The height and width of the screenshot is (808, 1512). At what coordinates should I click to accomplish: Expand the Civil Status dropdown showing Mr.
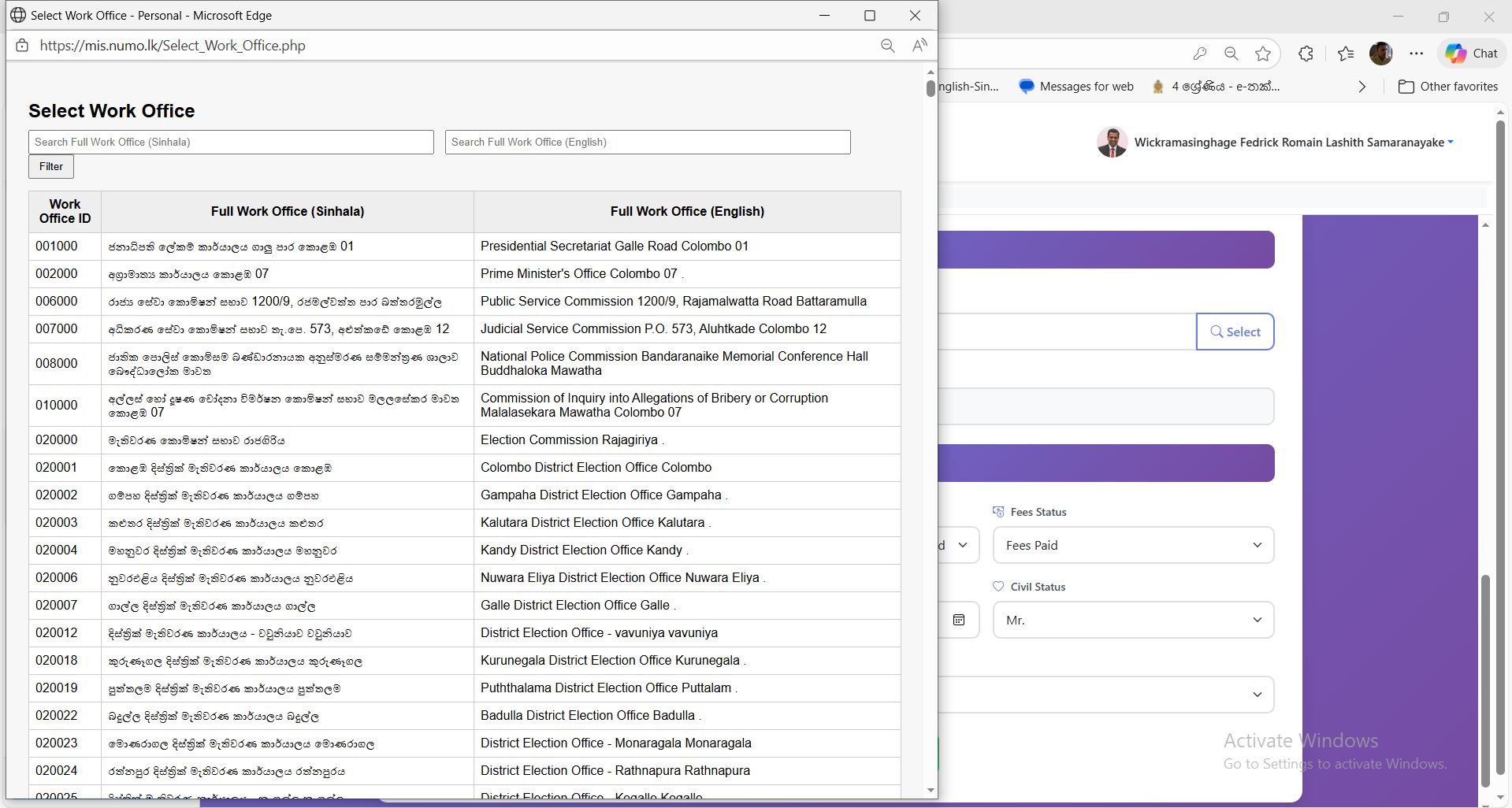point(1133,620)
